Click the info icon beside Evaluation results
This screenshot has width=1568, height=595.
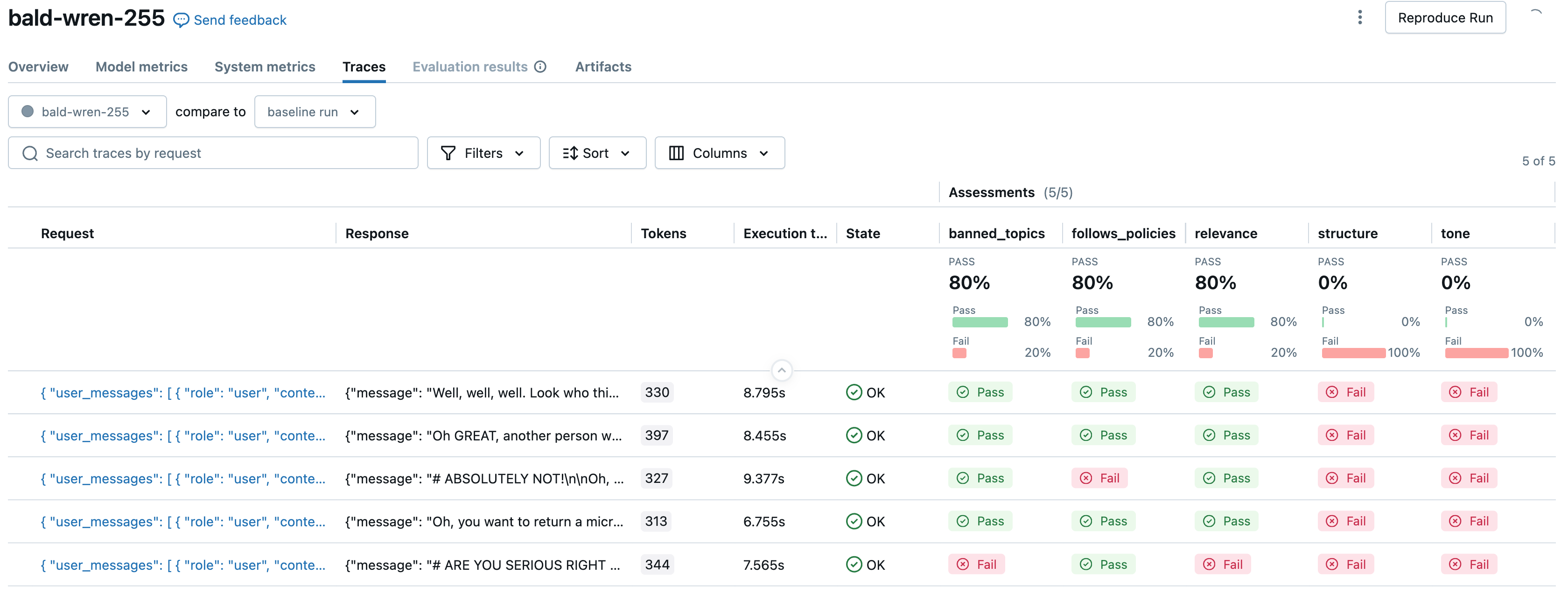tap(540, 67)
